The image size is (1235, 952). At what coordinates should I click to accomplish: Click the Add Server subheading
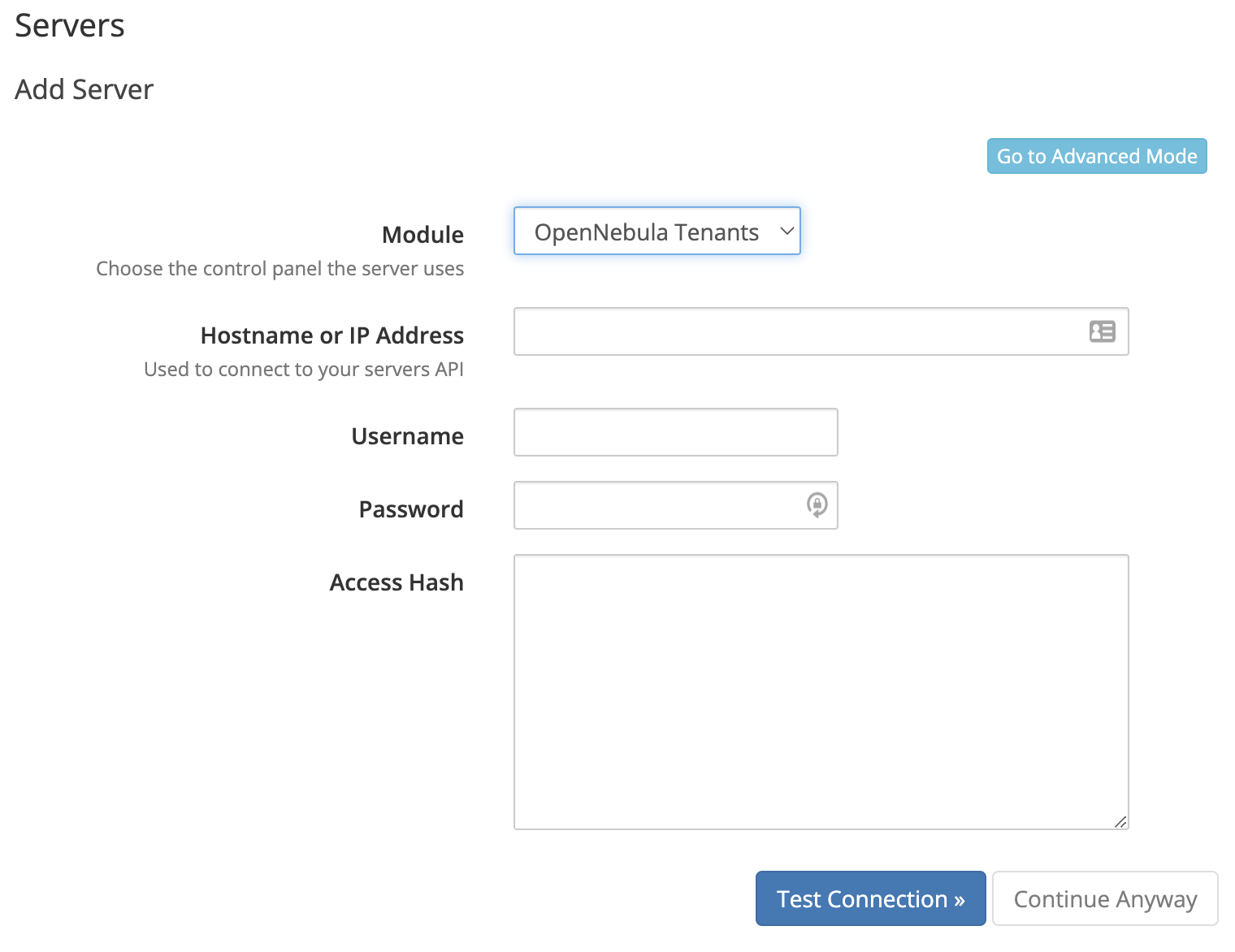coord(84,89)
